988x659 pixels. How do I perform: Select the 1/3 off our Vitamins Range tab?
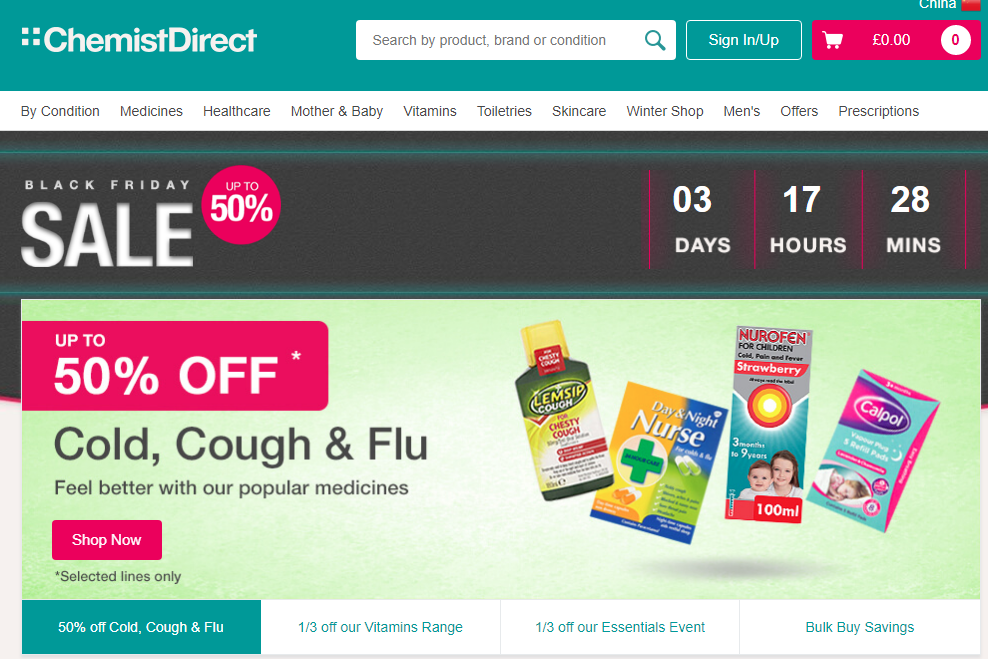click(x=381, y=627)
